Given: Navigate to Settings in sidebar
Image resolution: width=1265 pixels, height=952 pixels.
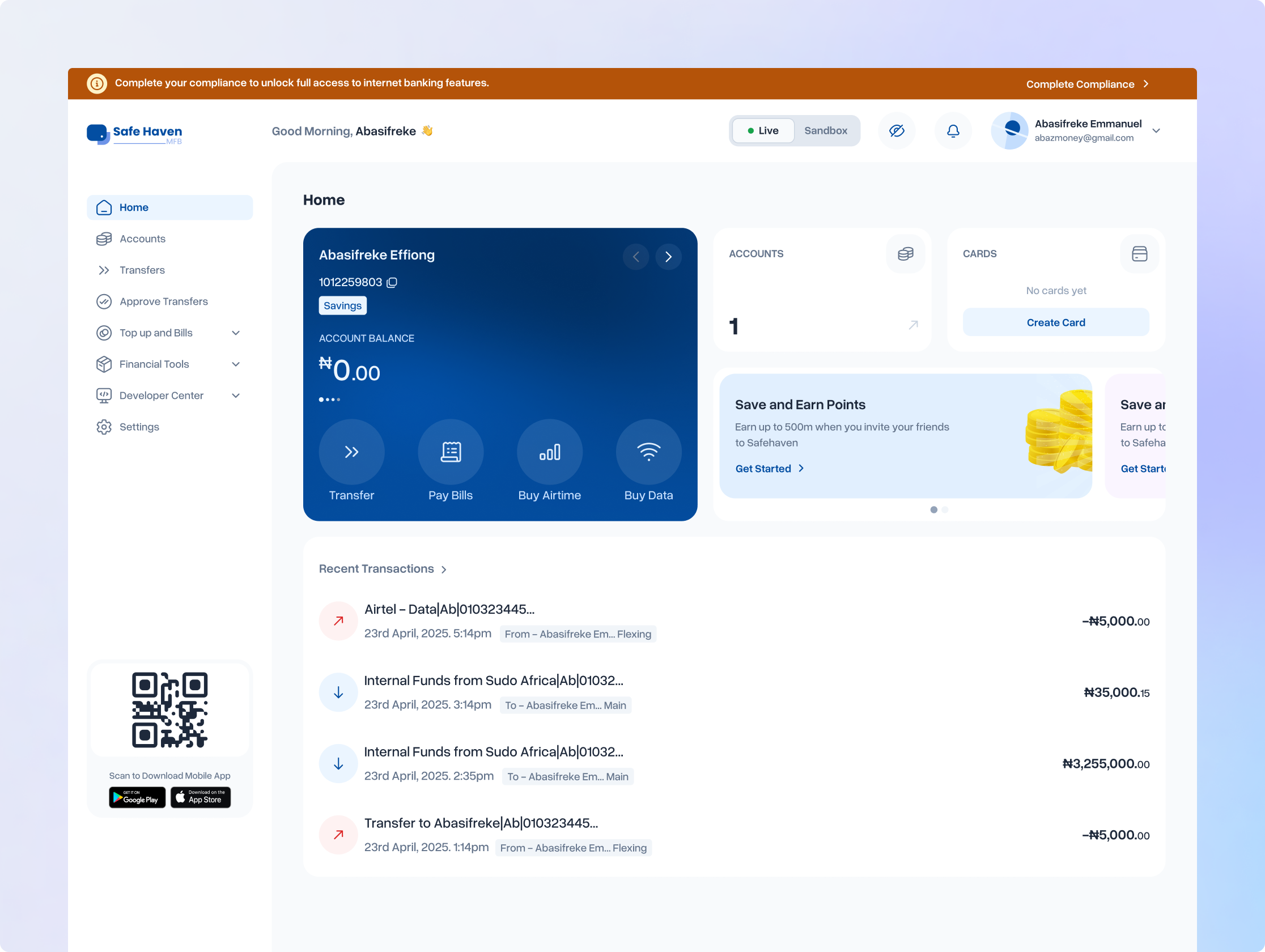Looking at the screenshot, I should click(139, 427).
